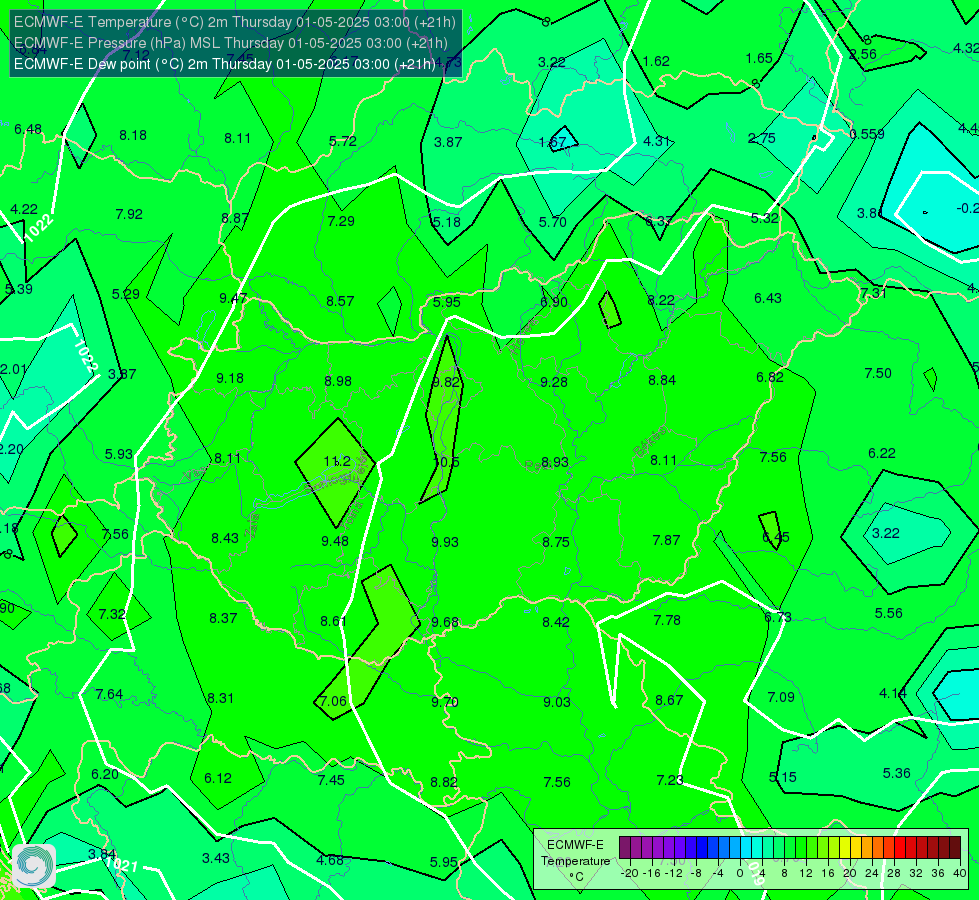Click the yellow 20 legend swatch

tap(845, 848)
